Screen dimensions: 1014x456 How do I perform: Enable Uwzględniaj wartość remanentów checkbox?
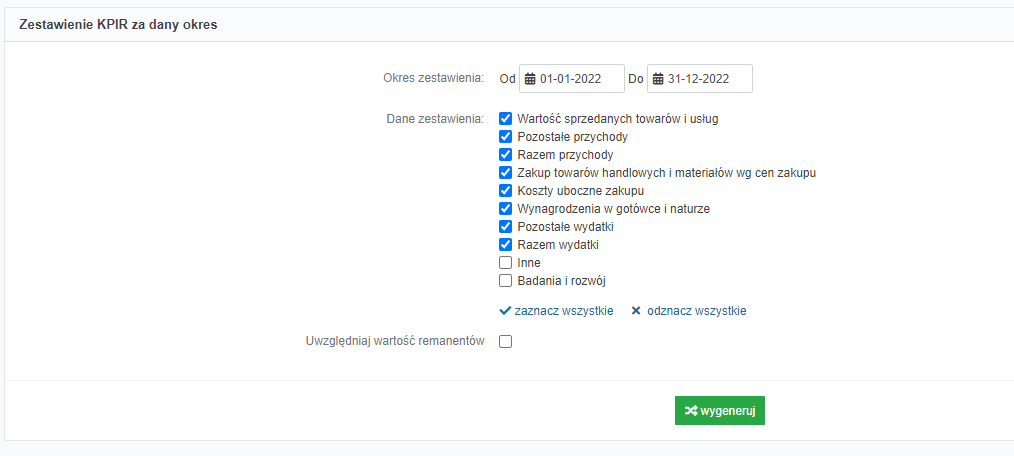[x=506, y=342]
